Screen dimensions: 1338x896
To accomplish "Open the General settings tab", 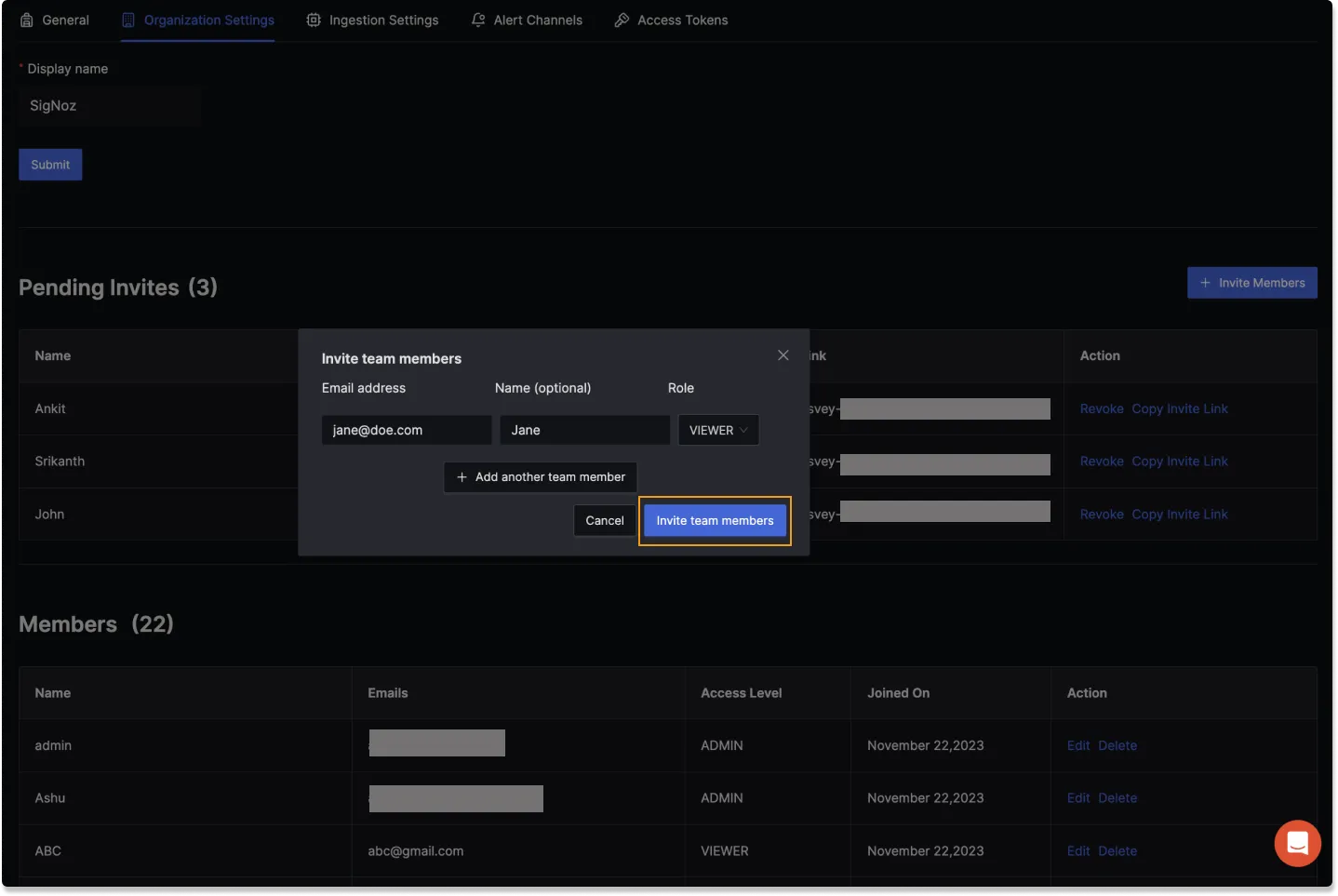I will [55, 20].
